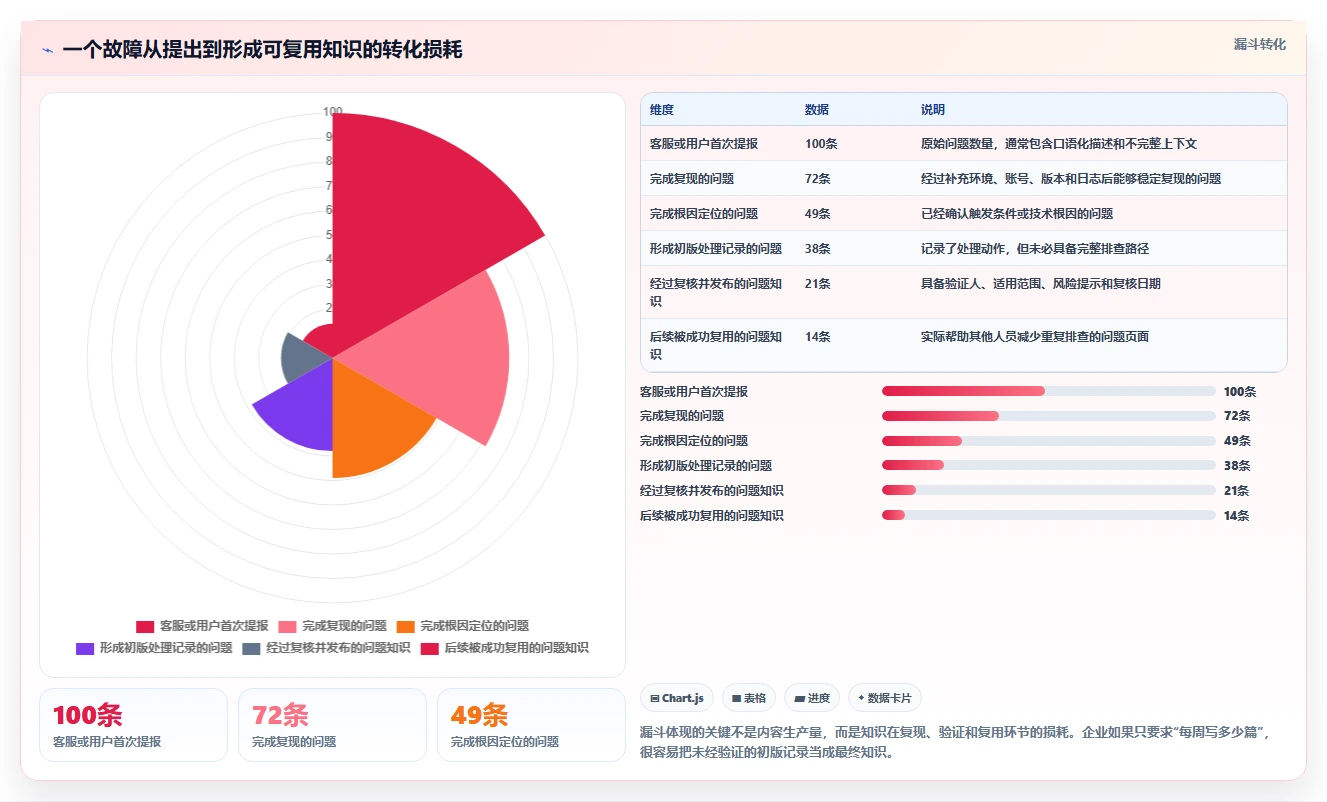This screenshot has height=802, width=1327.
Task: Click the 漏斗转化 tag in header
Action: 1260,44
